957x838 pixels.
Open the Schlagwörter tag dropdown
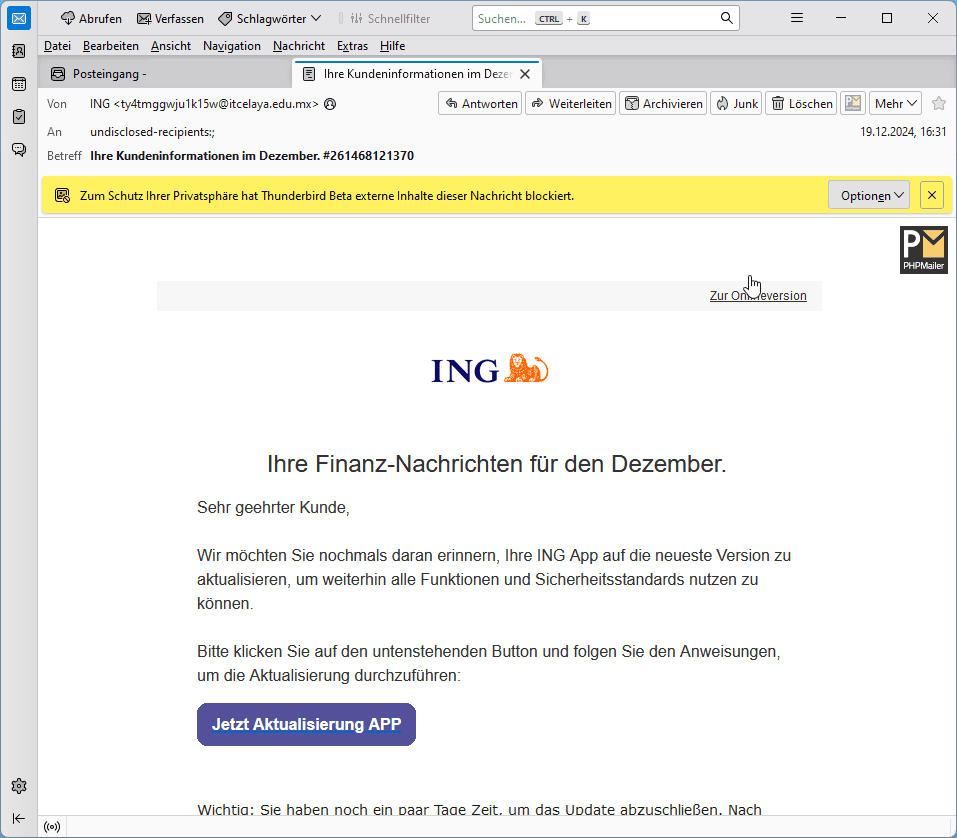270,19
